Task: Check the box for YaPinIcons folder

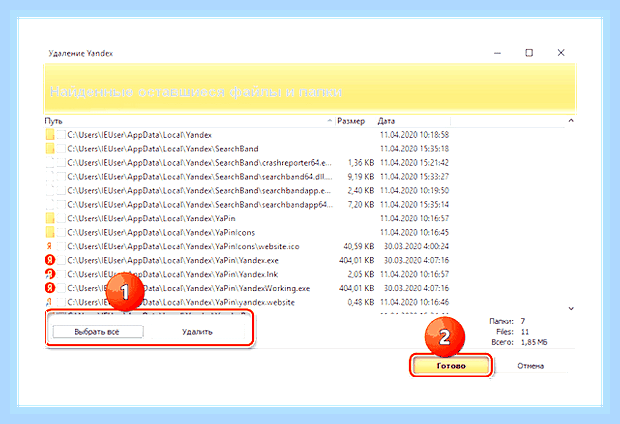Action: pyautogui.click(x=61, y=232)
